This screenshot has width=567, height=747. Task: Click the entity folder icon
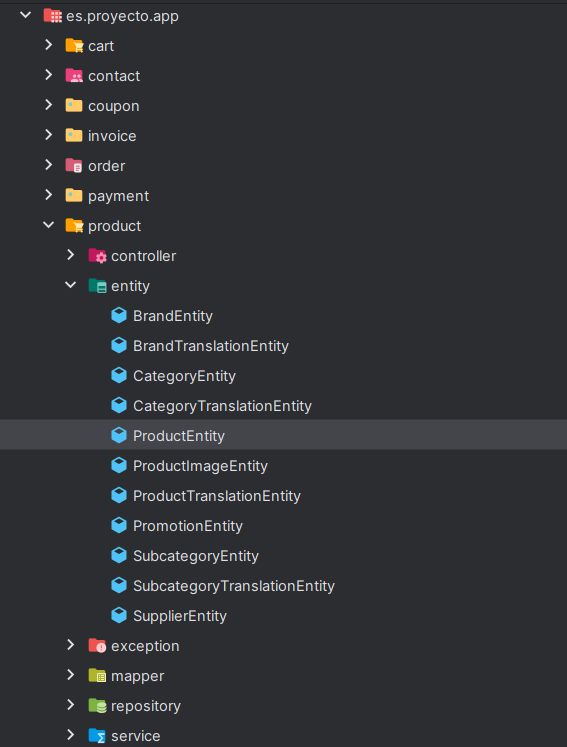coord(98,286)
